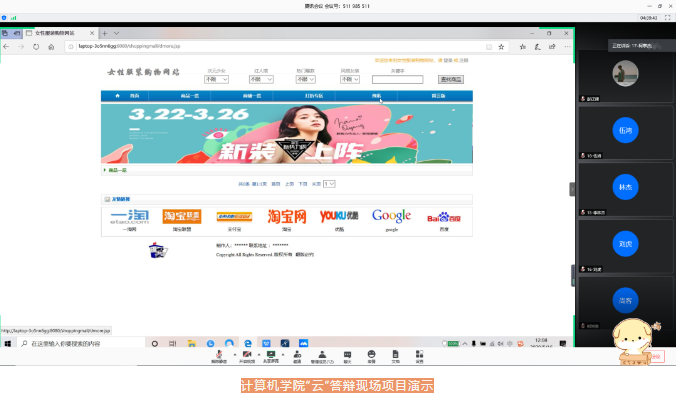Open the settings grid icon in meeting toolbar
This screenshot has height=398, width=679.
coord(419,357)
